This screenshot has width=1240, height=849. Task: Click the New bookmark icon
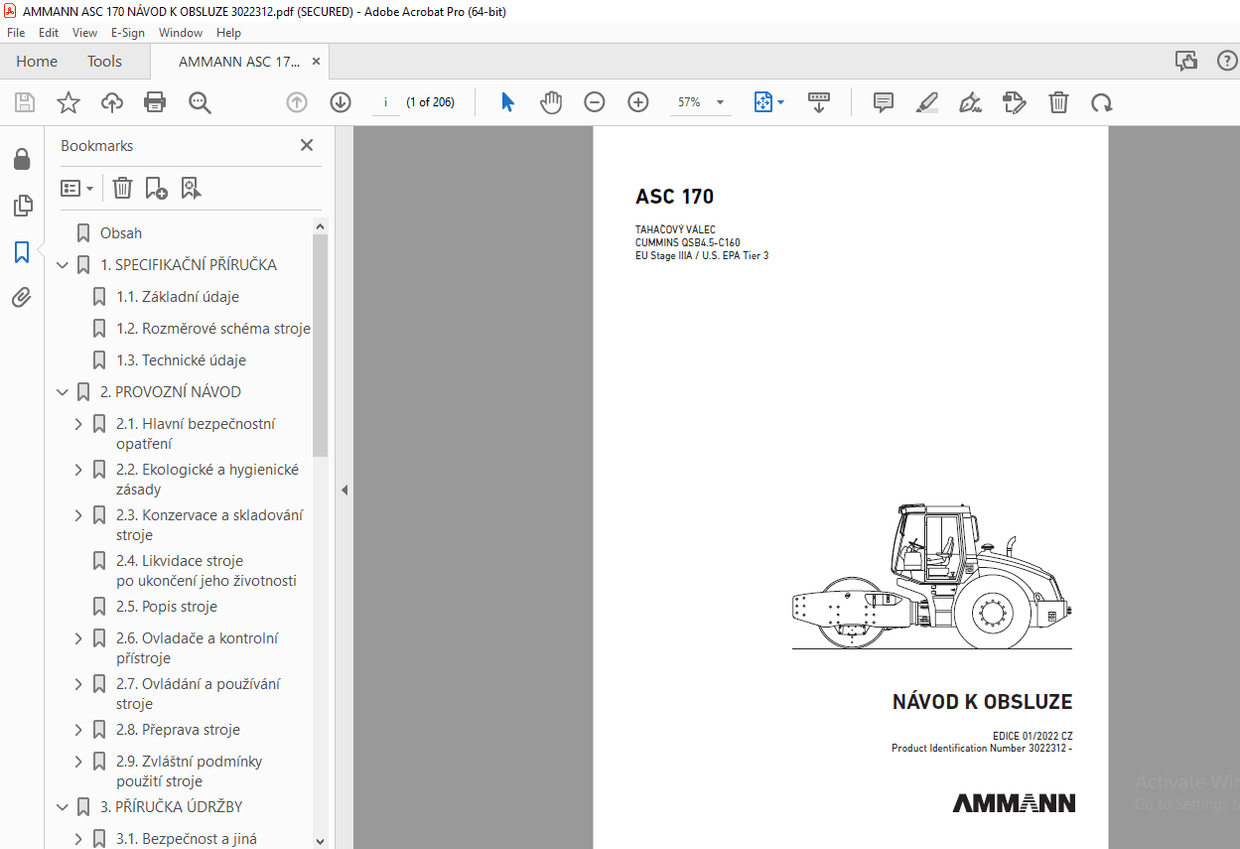(155, 188)
